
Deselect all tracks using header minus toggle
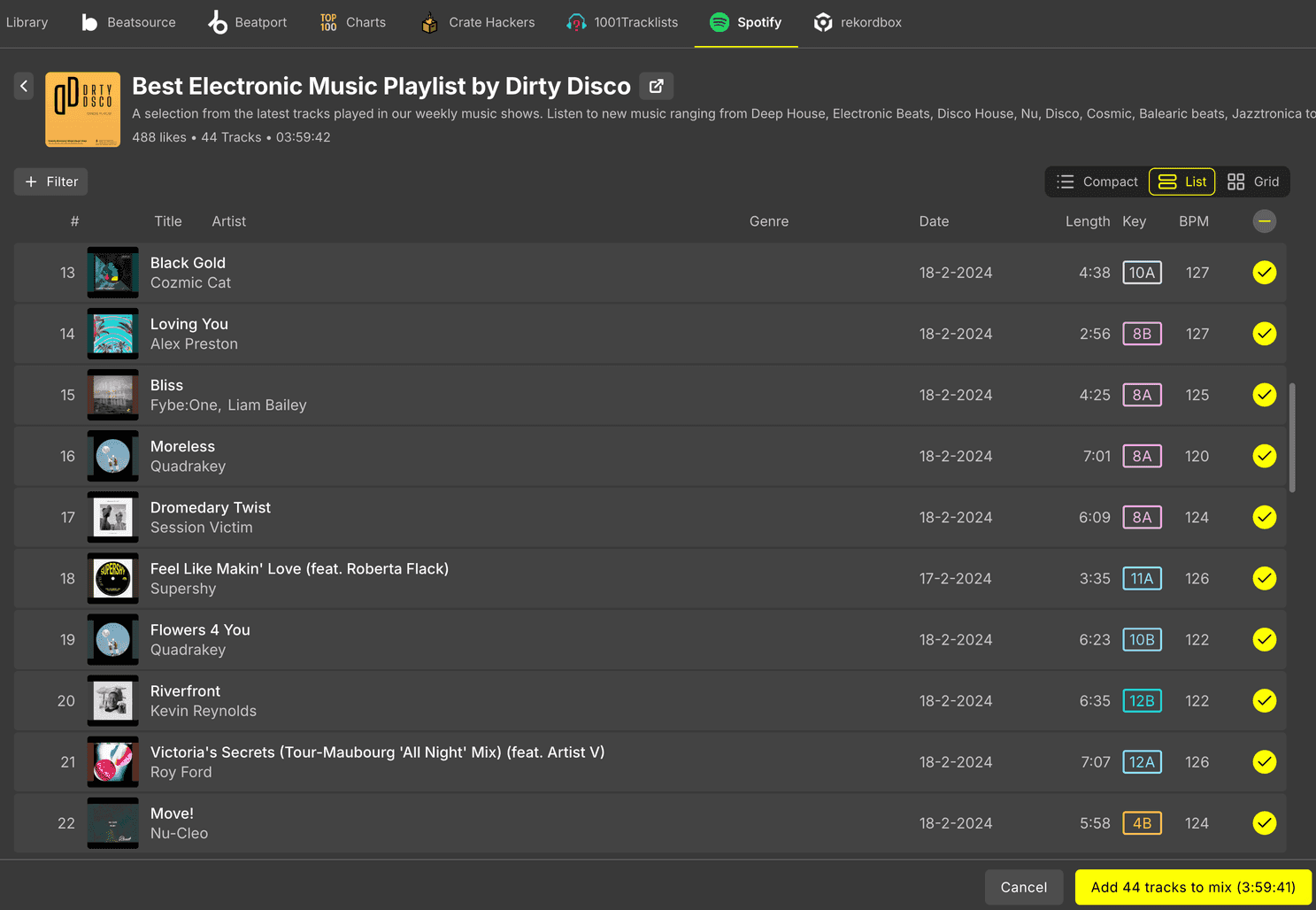click(x=1264, y=221)
